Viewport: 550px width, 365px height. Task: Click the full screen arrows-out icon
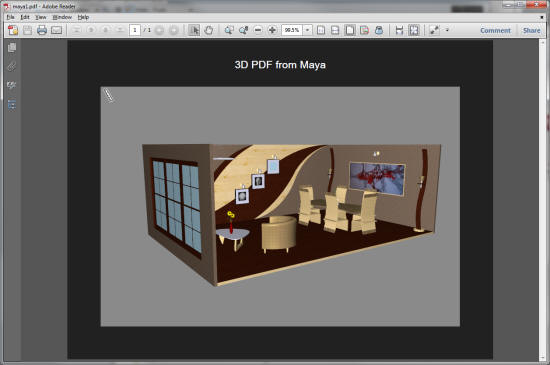414,30
